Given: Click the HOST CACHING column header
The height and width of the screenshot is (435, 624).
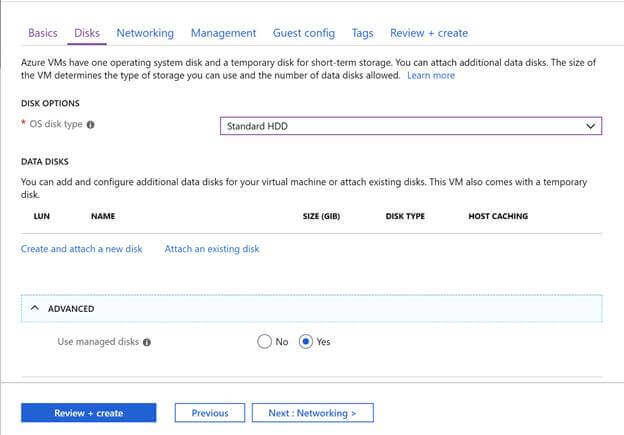Looking at the screenshot, I should (498, 216).
